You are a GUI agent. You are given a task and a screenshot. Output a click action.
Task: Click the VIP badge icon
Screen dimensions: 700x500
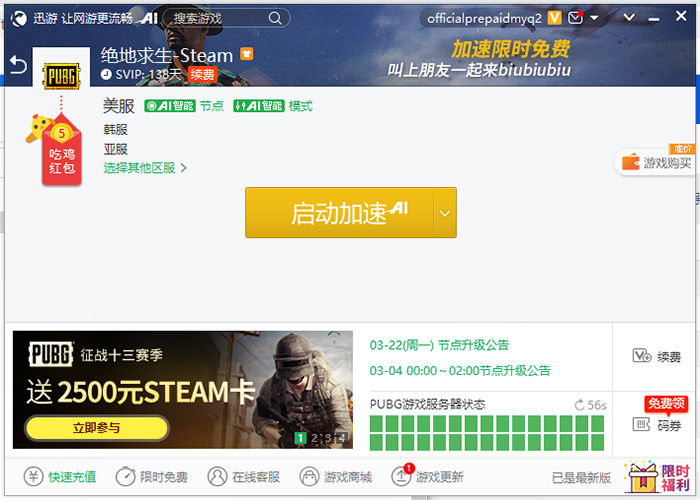click(x=554, y=18)
